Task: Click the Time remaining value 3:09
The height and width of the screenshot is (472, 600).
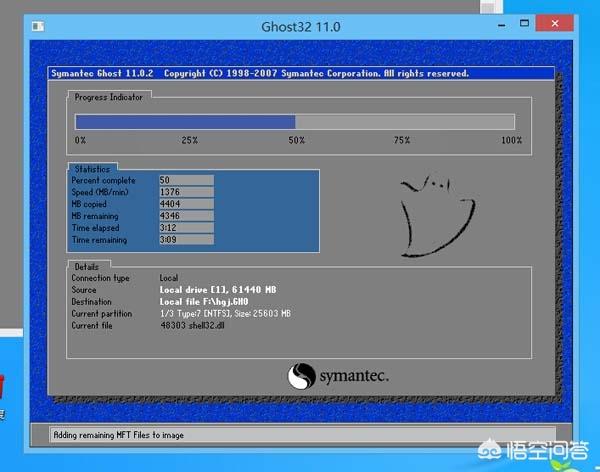Action: point(186,239)
